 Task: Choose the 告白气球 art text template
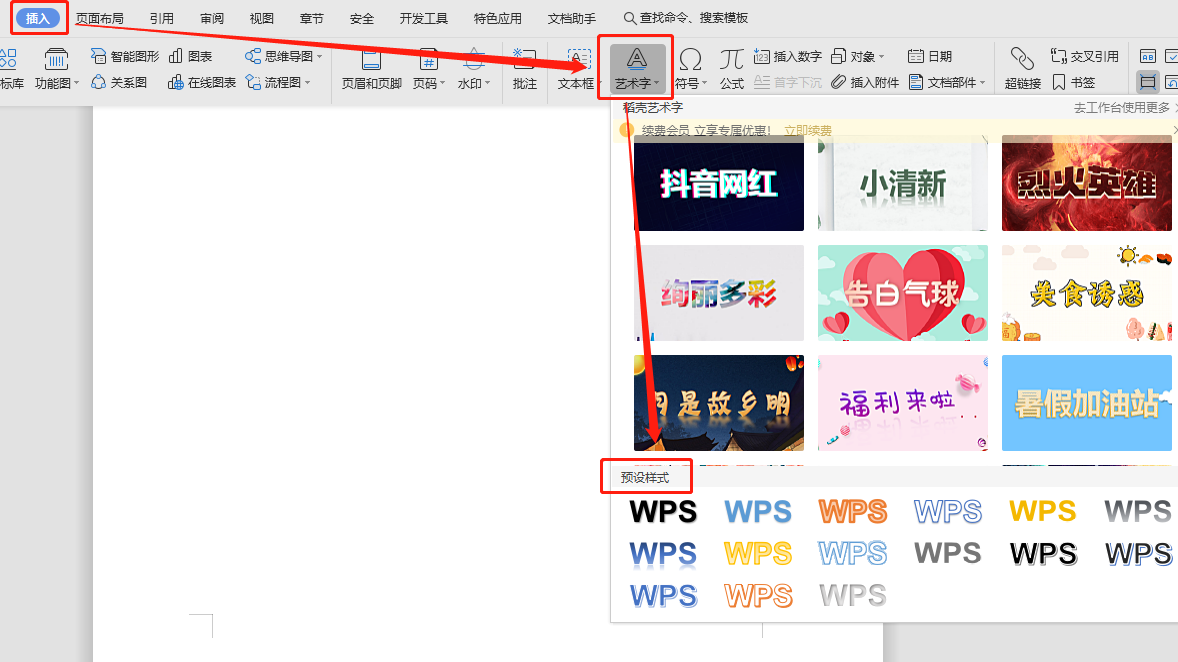(903, 293)
